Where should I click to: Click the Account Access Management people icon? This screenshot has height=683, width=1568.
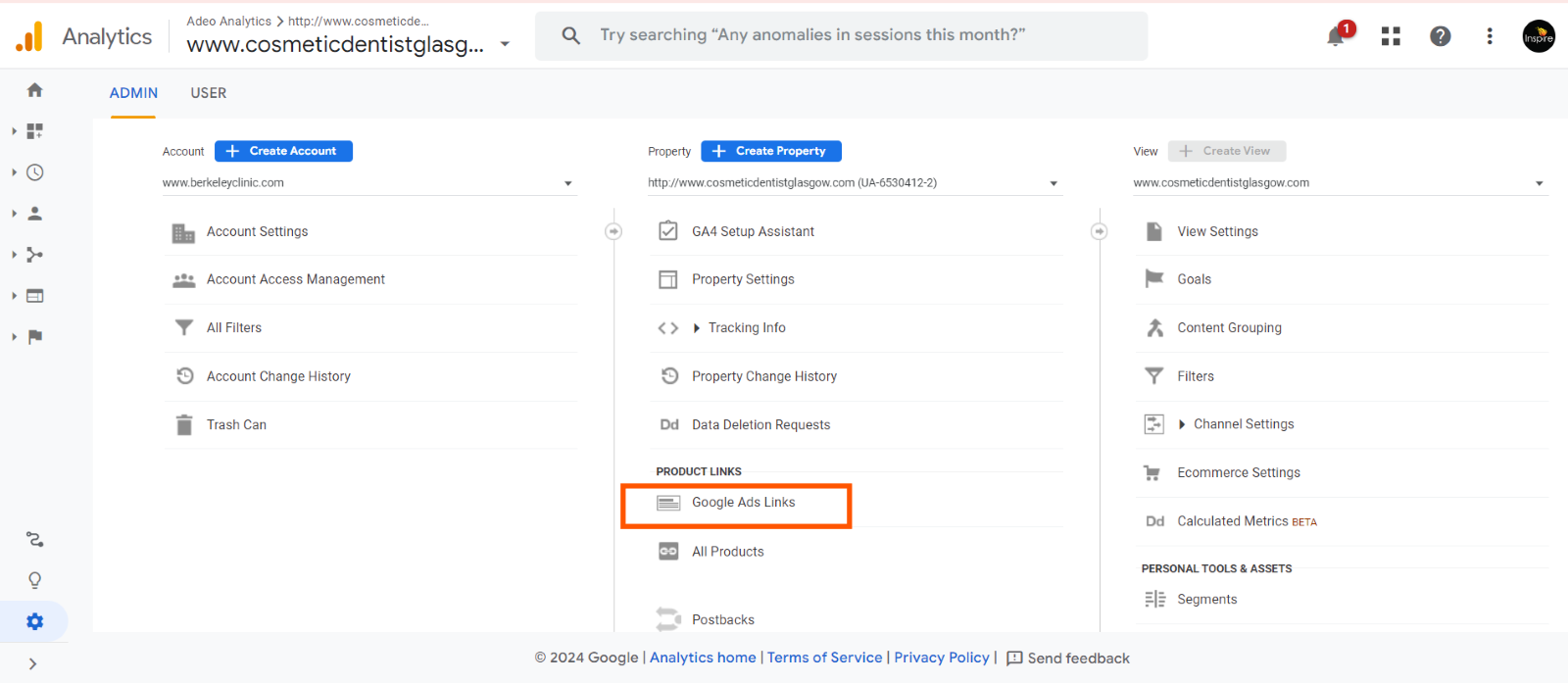183,280
